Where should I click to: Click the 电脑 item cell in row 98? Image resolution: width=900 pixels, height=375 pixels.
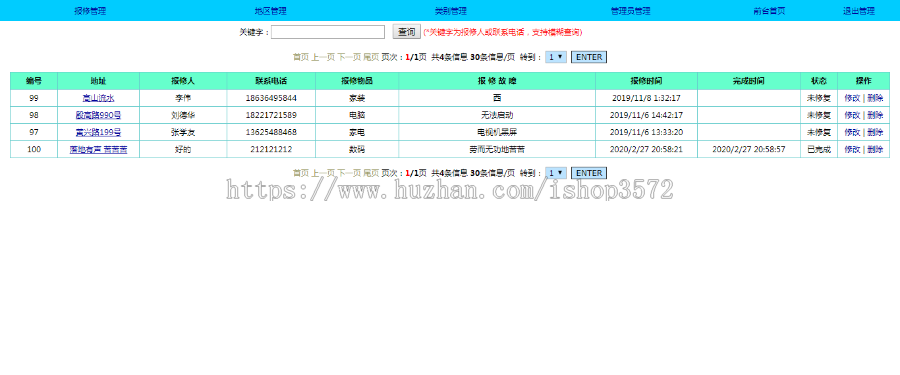(x=357, y=115)
